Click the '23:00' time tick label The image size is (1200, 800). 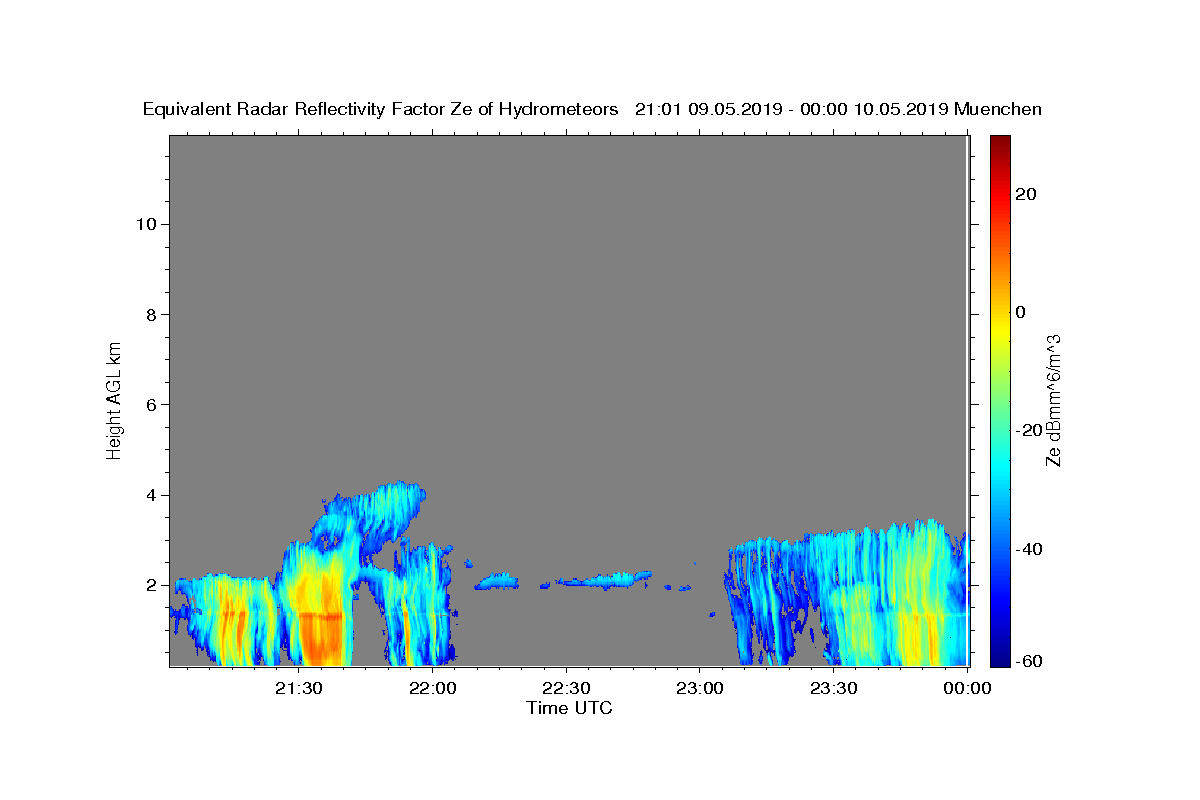coord(700,688)
